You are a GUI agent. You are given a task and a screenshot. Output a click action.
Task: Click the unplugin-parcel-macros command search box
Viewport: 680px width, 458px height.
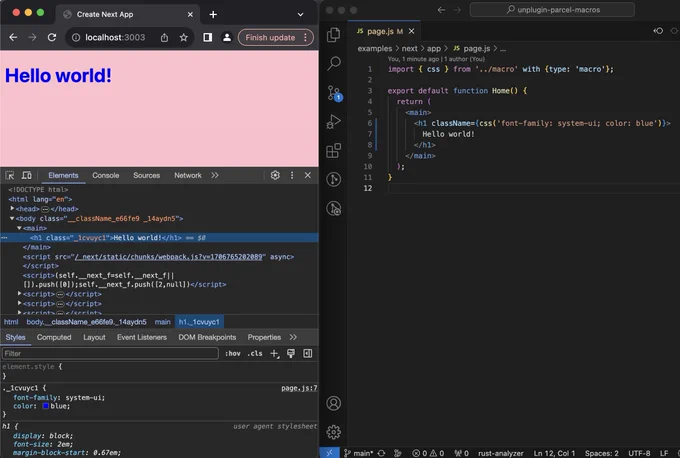552,10
